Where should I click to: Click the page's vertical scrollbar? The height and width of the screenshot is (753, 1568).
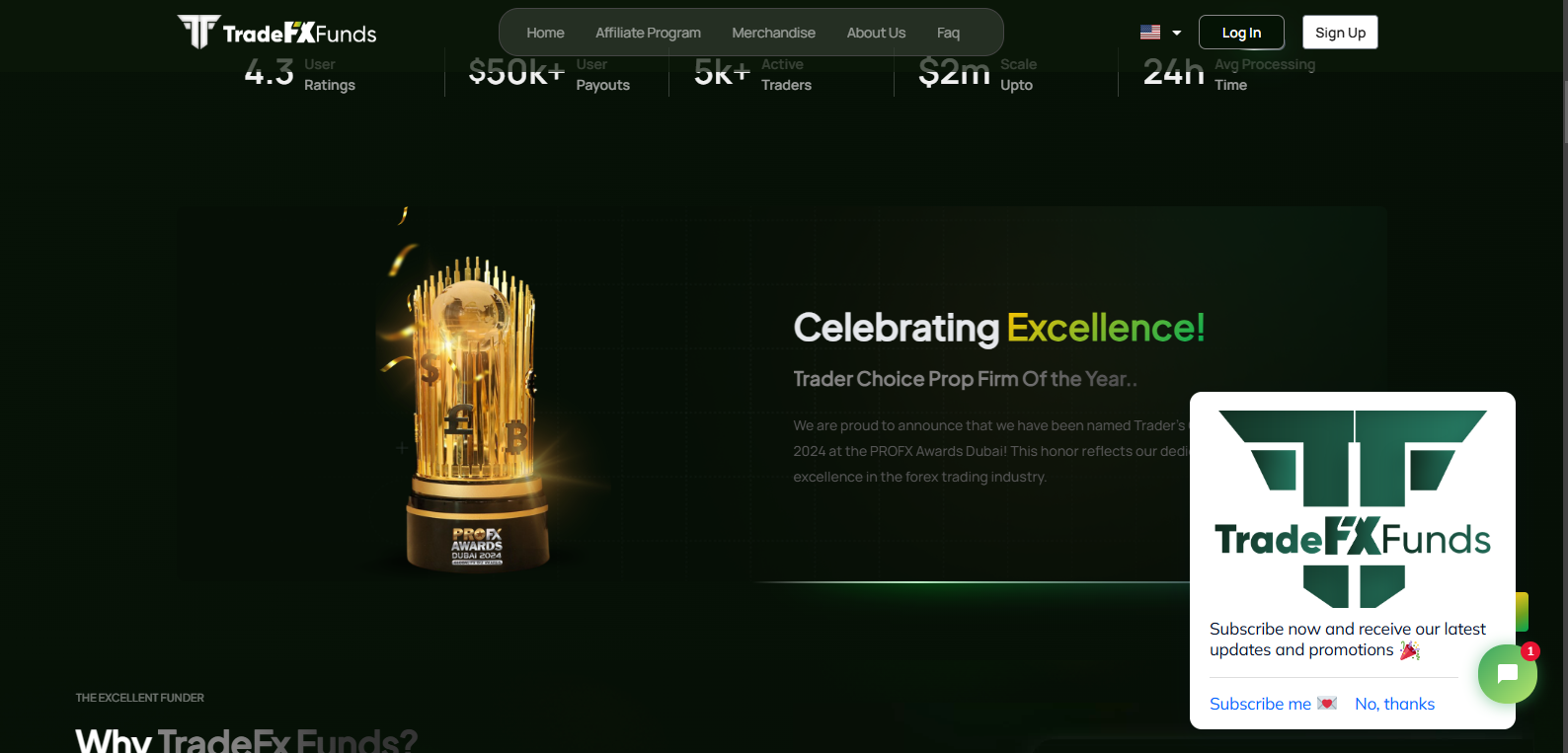(x=1565, y=376)
